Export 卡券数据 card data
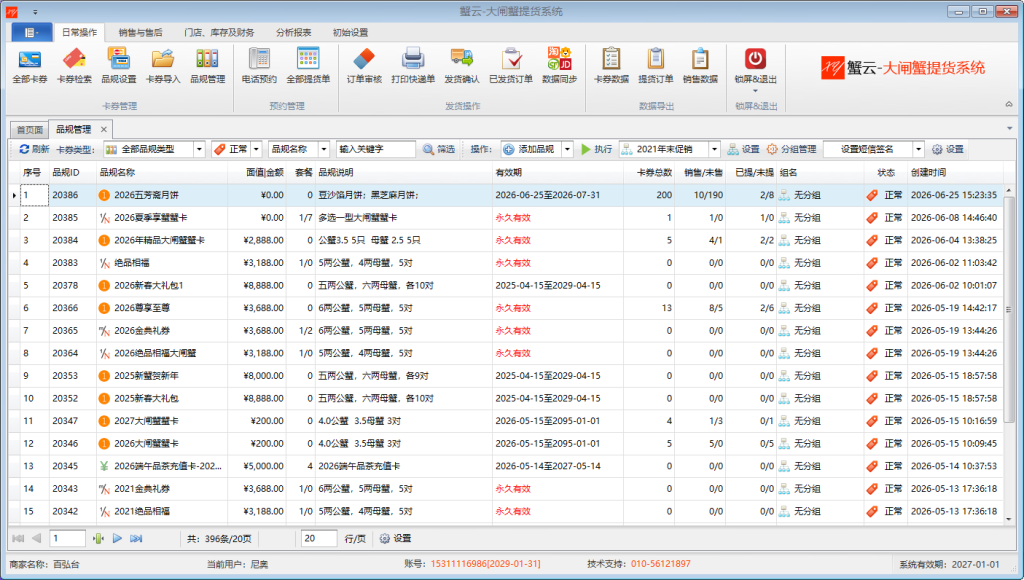This screenshot has width=1024, height=580. coord(611,67)
